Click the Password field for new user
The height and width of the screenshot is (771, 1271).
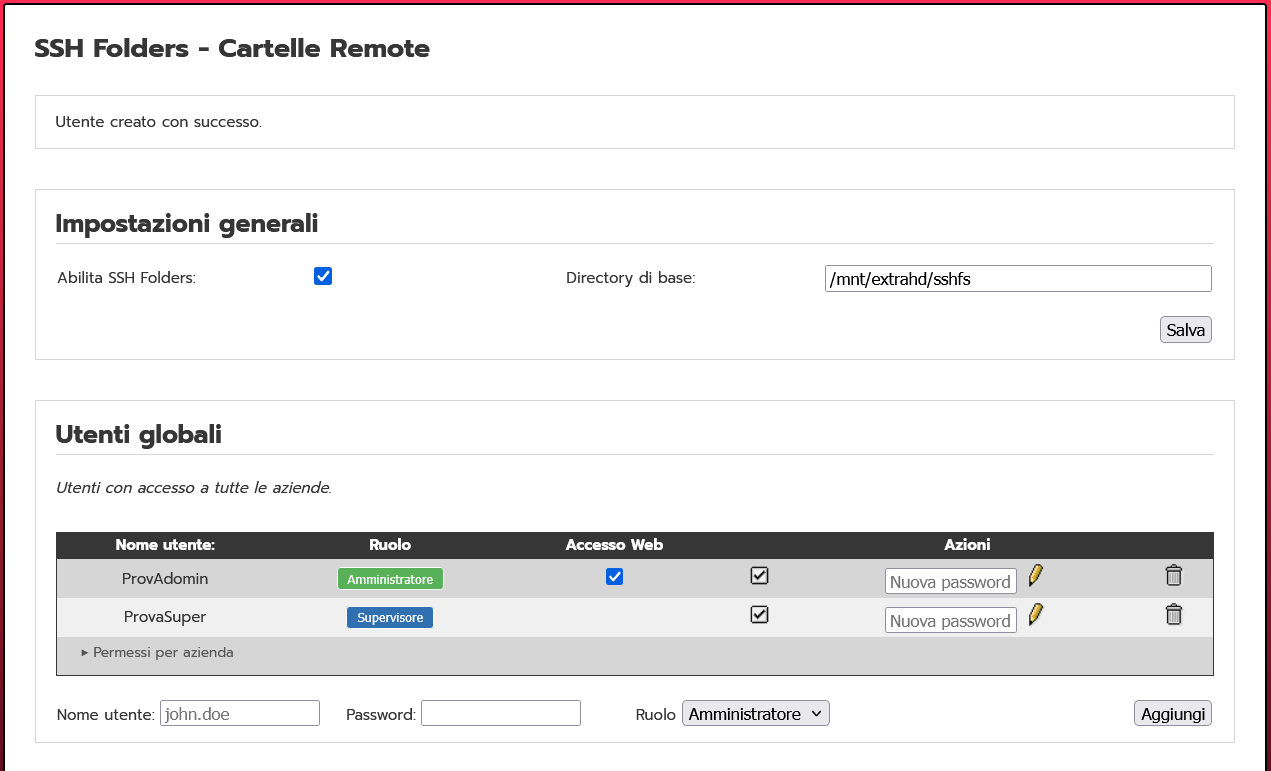tap(500, 714)
